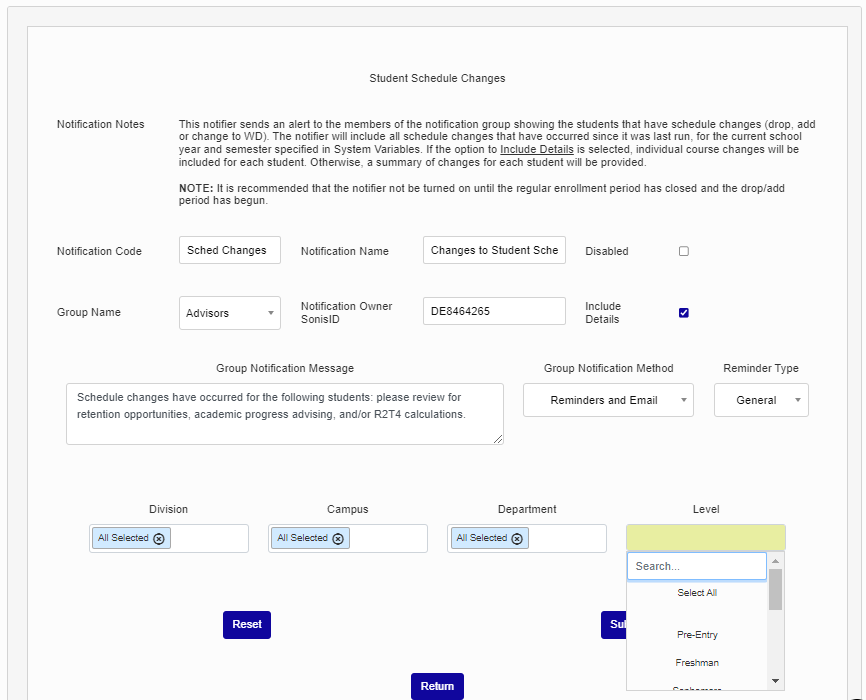Remove All Selected tag in Campus
The height and width of the screenshot is (700, 866).
coord(338,538)
